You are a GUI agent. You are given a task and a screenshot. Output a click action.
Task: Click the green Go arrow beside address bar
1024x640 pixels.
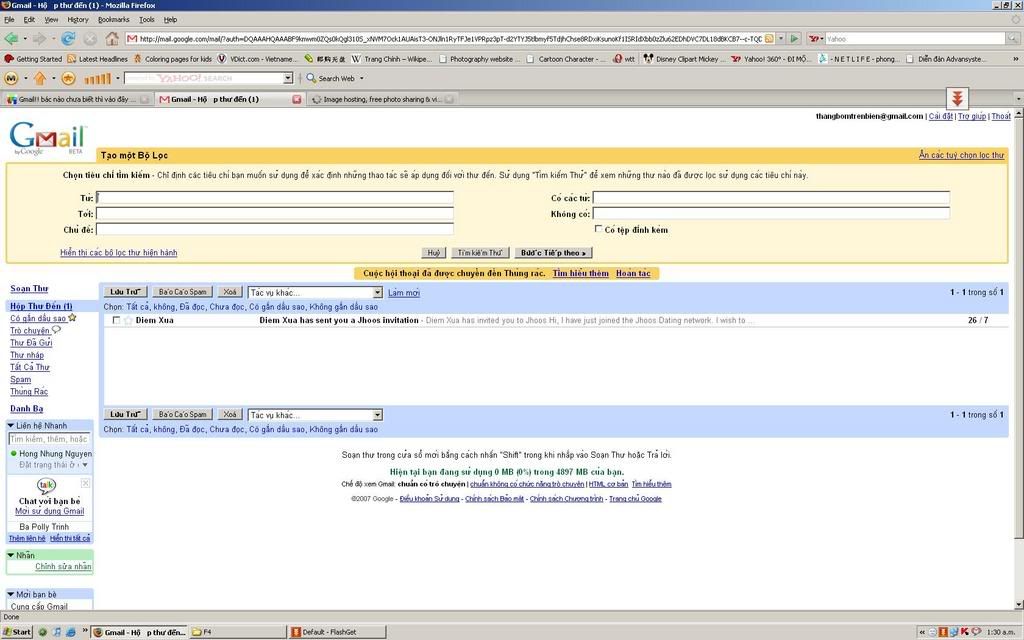tap(794, 39)
